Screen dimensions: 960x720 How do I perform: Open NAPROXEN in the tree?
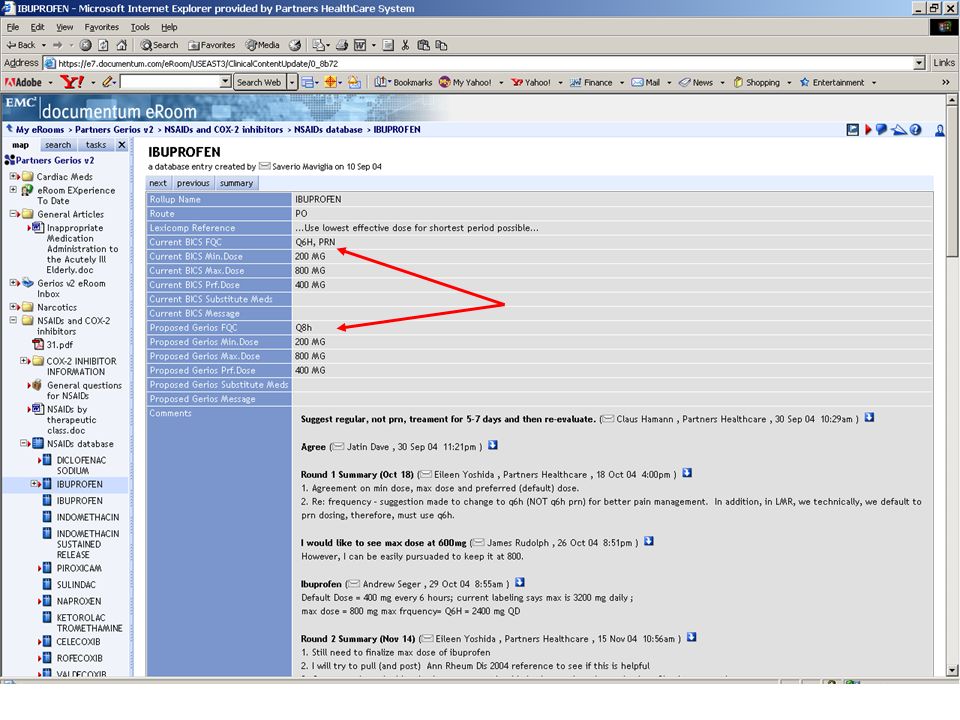click(x=79, y=601)
